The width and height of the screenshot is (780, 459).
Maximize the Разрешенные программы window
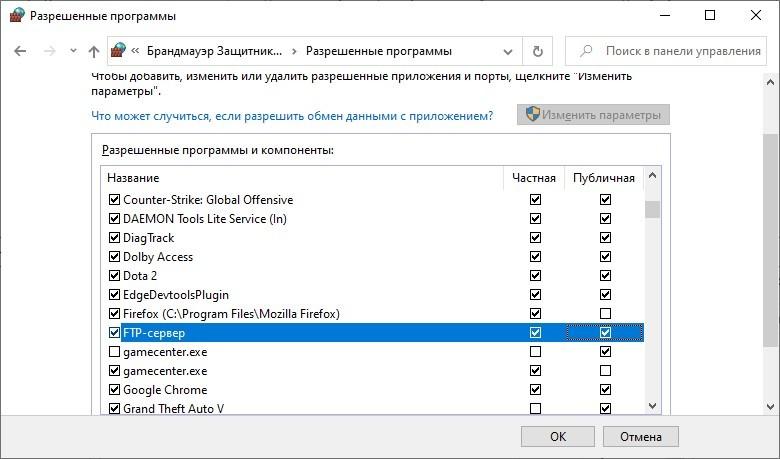point(710,15)
